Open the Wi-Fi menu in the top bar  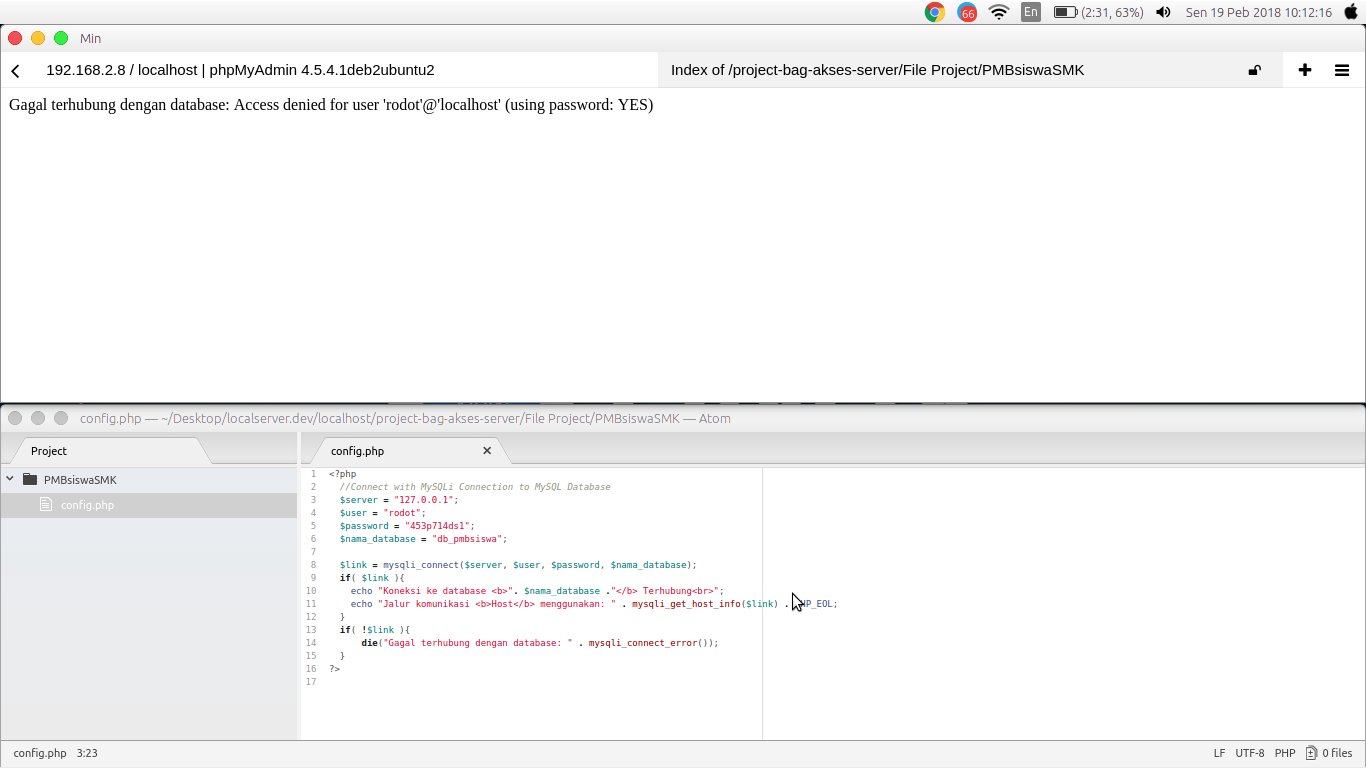point(998,12)
